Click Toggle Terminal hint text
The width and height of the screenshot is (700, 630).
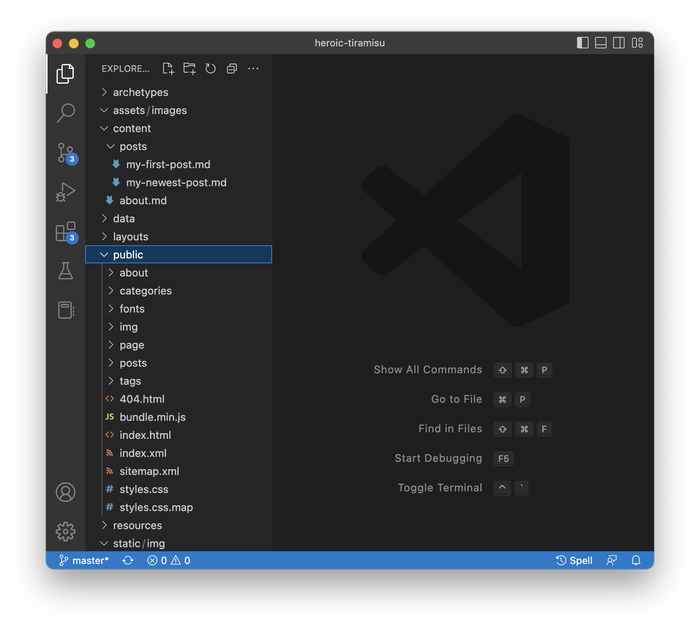click(440, 488)
